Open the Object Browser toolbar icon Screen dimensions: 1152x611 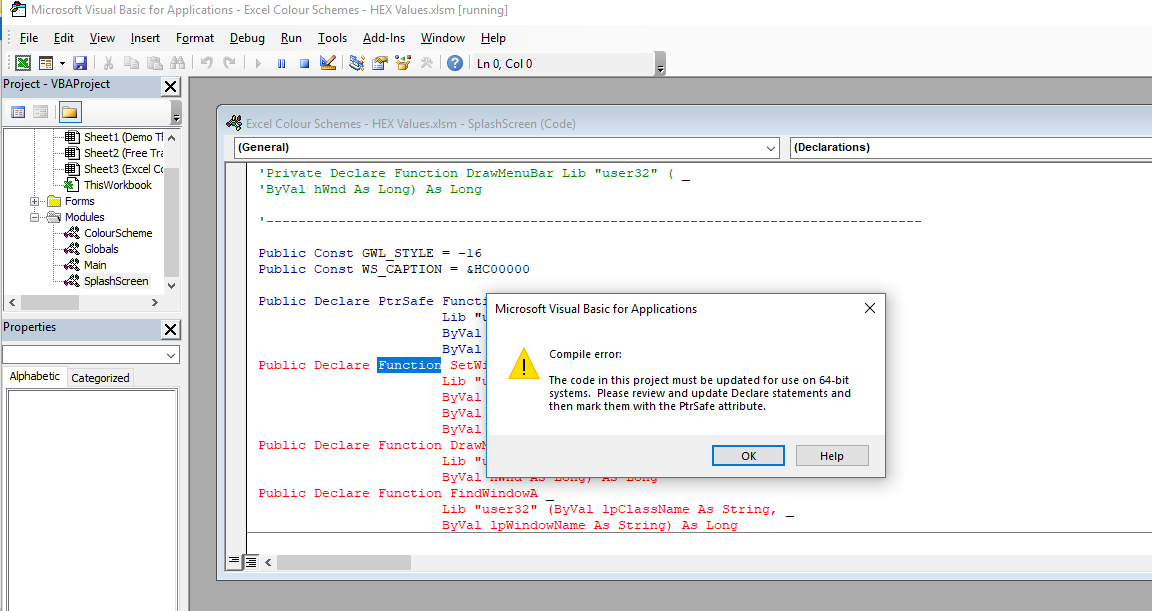click(404, 63)
